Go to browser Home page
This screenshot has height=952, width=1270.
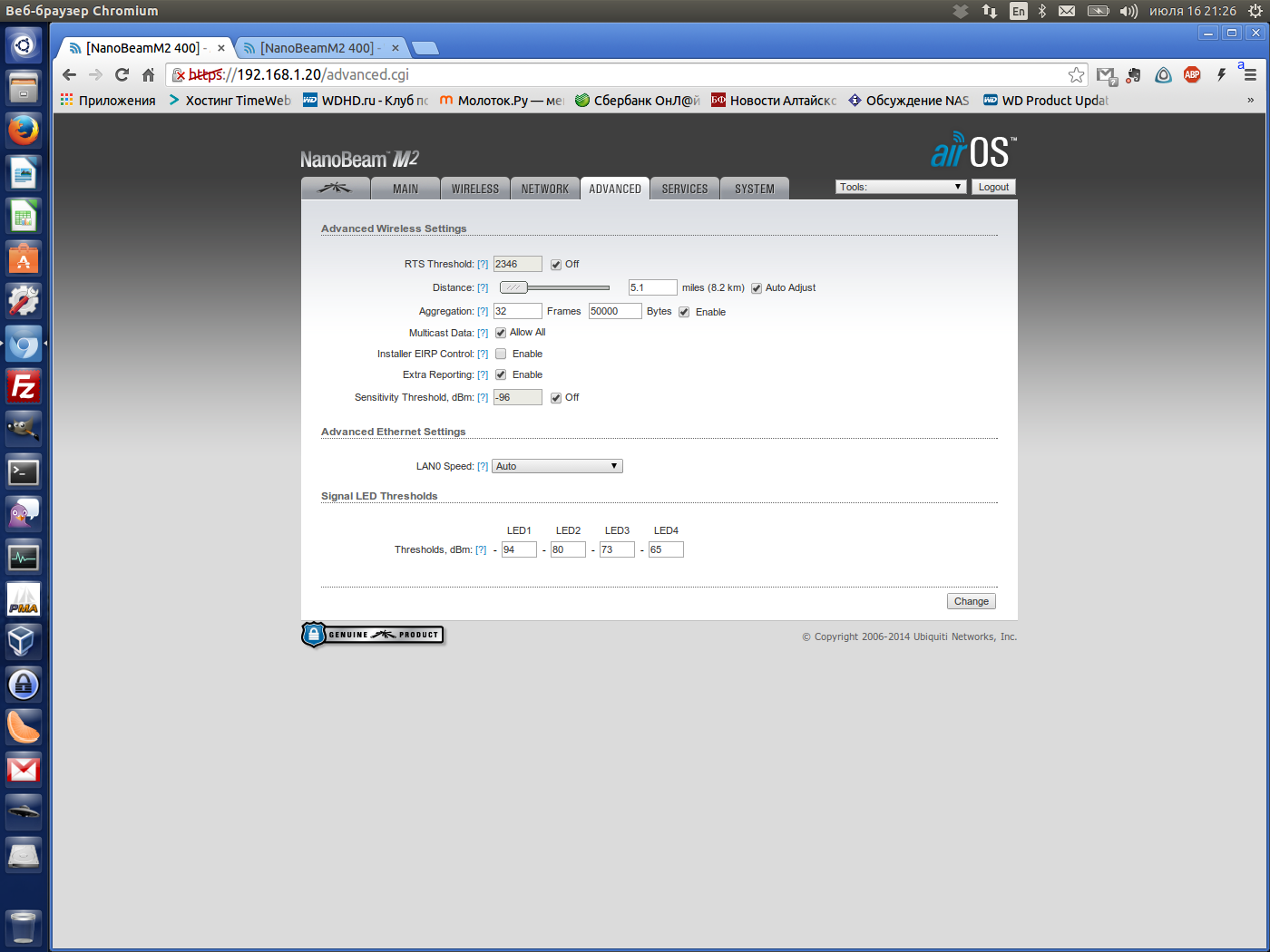(148, 75)
